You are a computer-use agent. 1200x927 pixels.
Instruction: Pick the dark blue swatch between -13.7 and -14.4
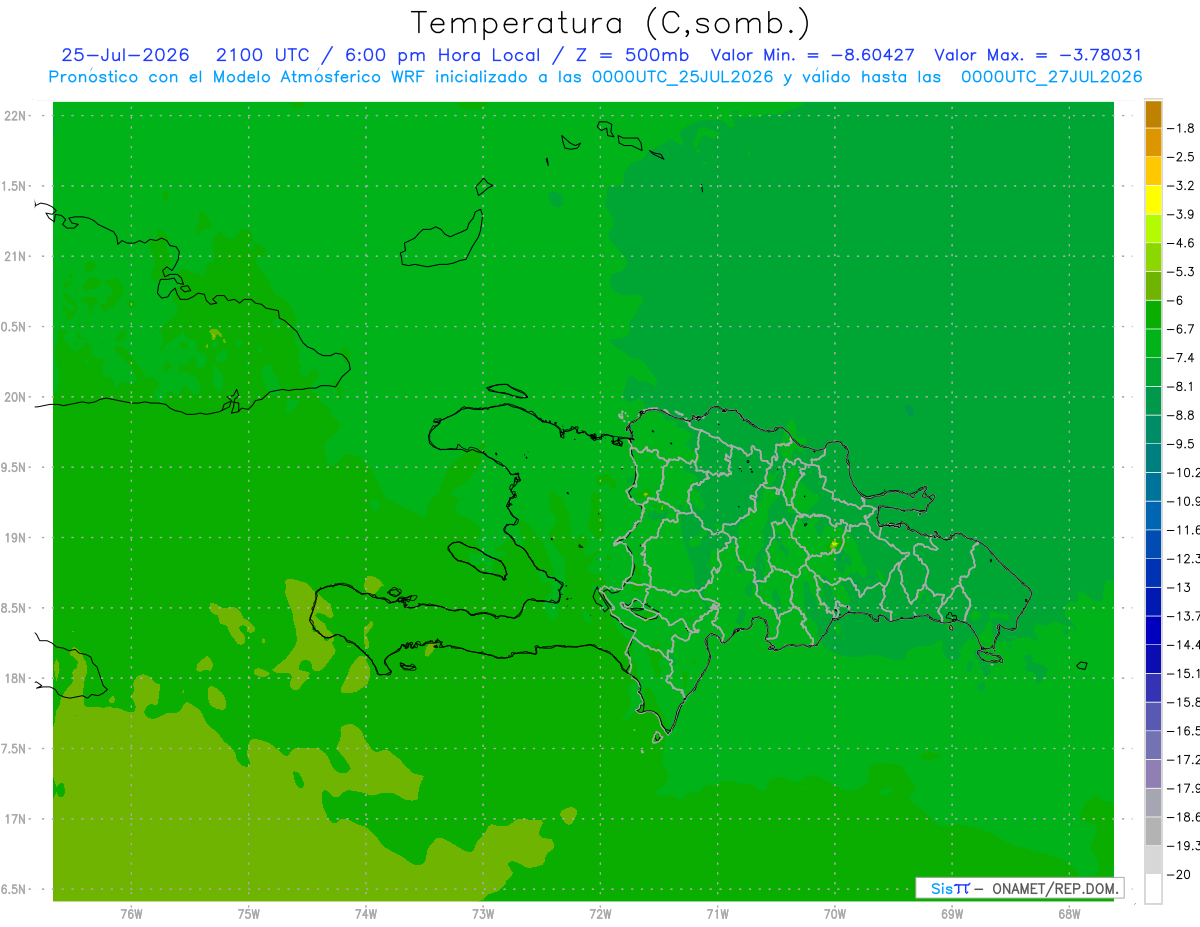coord(1153,630)
